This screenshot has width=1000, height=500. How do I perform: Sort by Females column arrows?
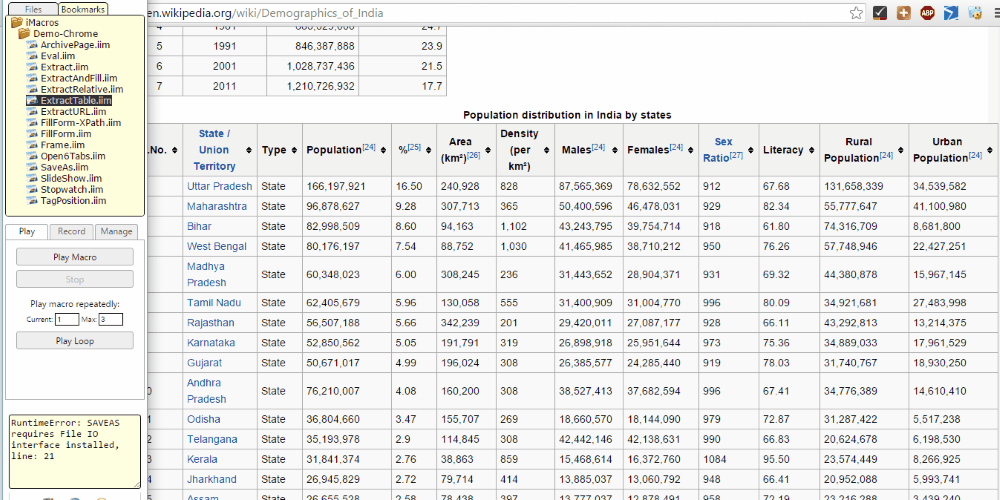click(x=691, y=151)
